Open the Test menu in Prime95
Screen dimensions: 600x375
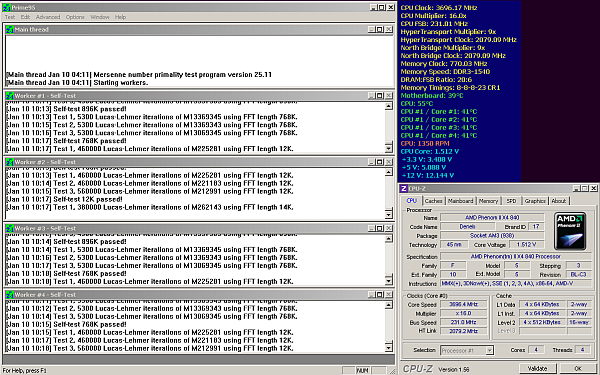(x=10, y=17)
